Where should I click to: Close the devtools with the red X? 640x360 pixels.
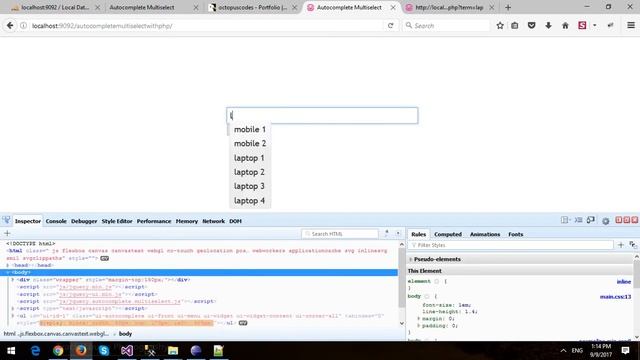click(635, 220)
